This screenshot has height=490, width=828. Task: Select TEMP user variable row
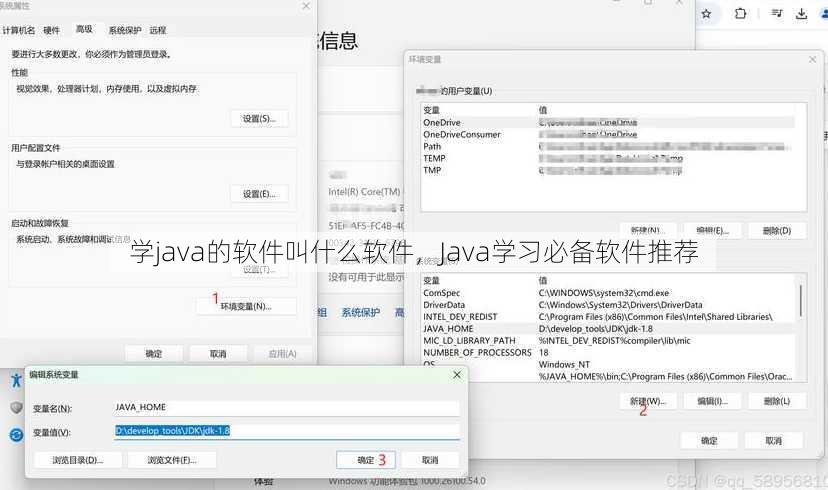click(608, 158)
